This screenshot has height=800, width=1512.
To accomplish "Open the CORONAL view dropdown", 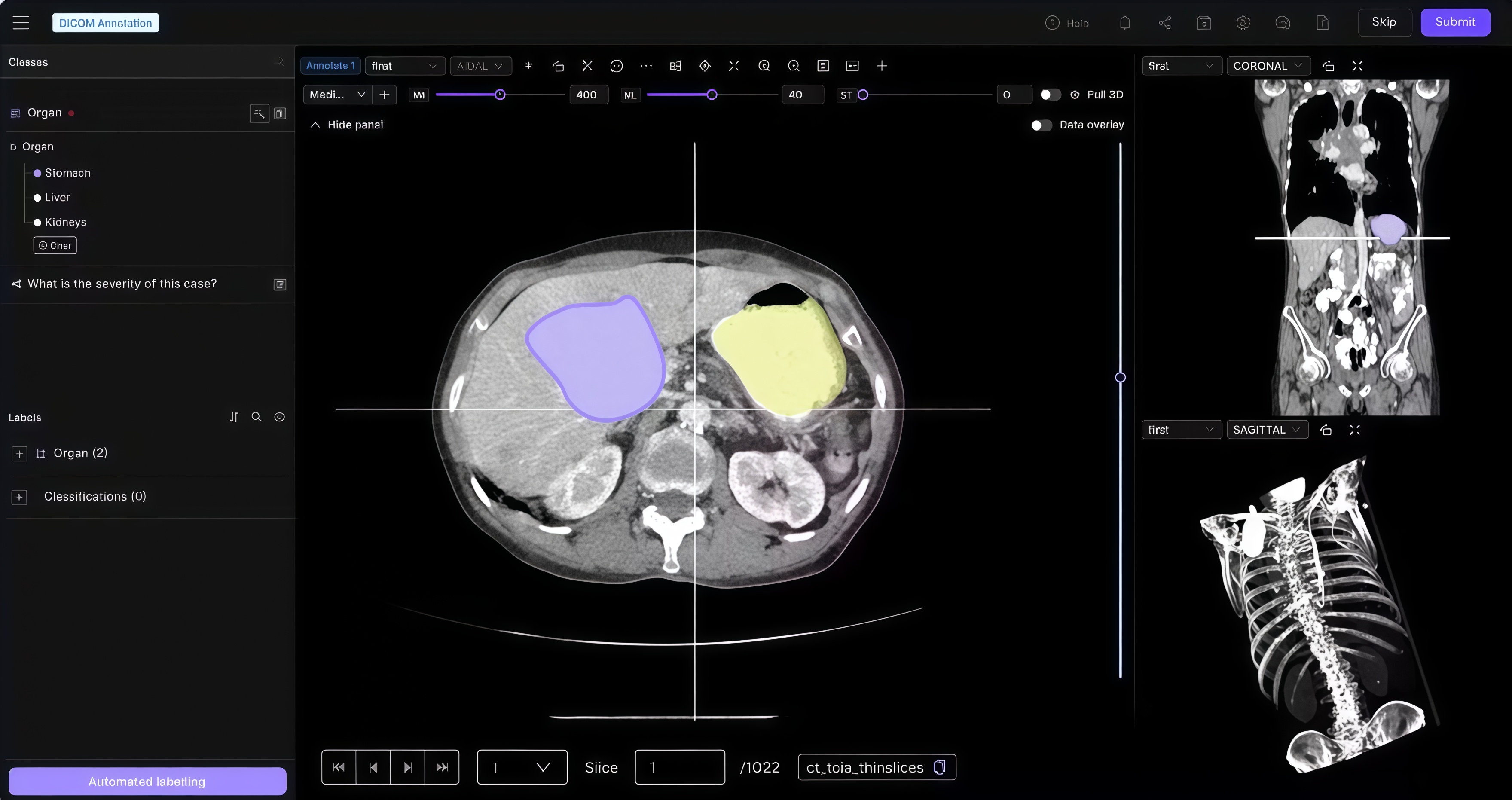I will [x=1267, y=66].
